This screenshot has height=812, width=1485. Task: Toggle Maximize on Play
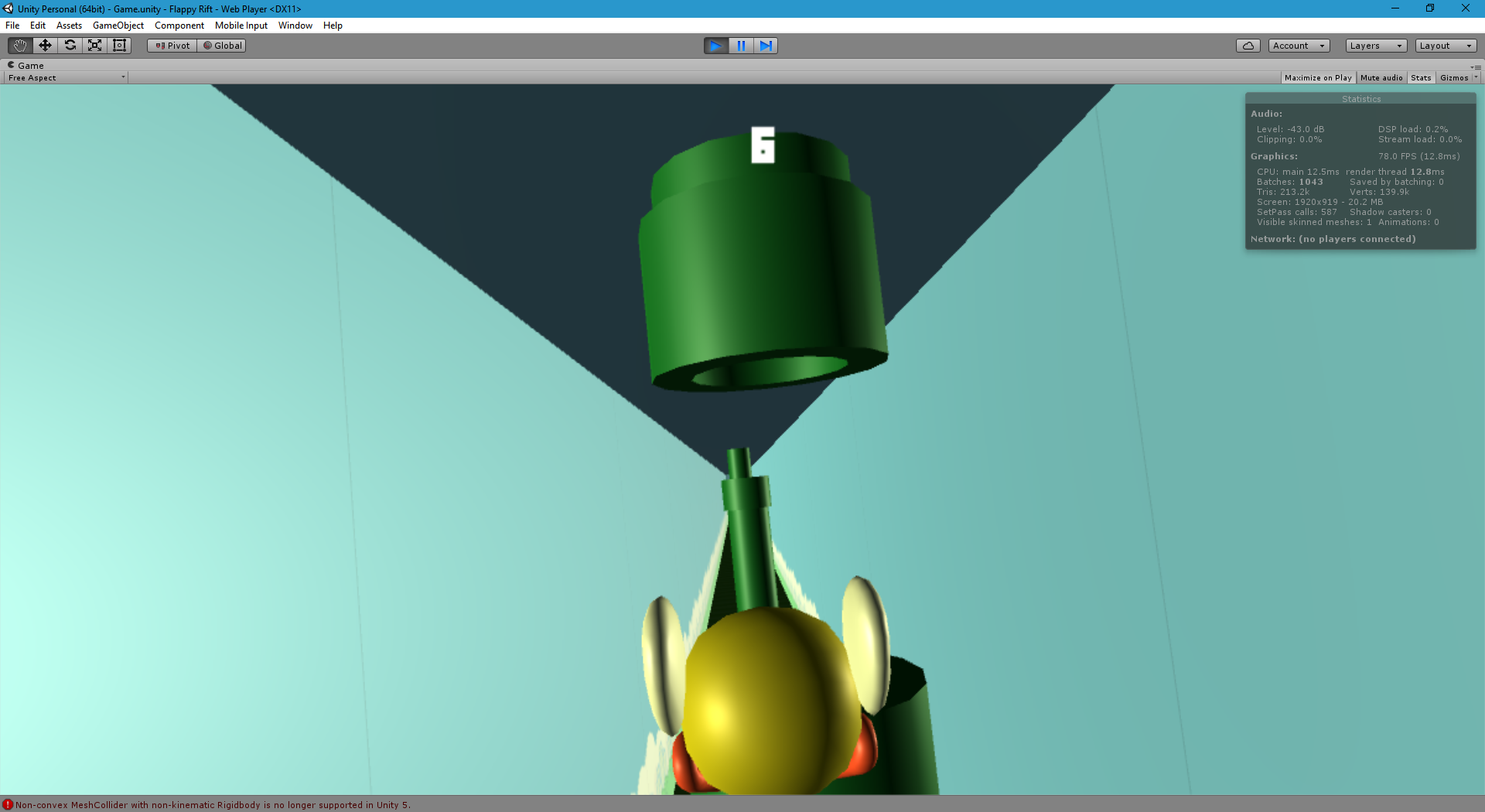pos(1318,77)
